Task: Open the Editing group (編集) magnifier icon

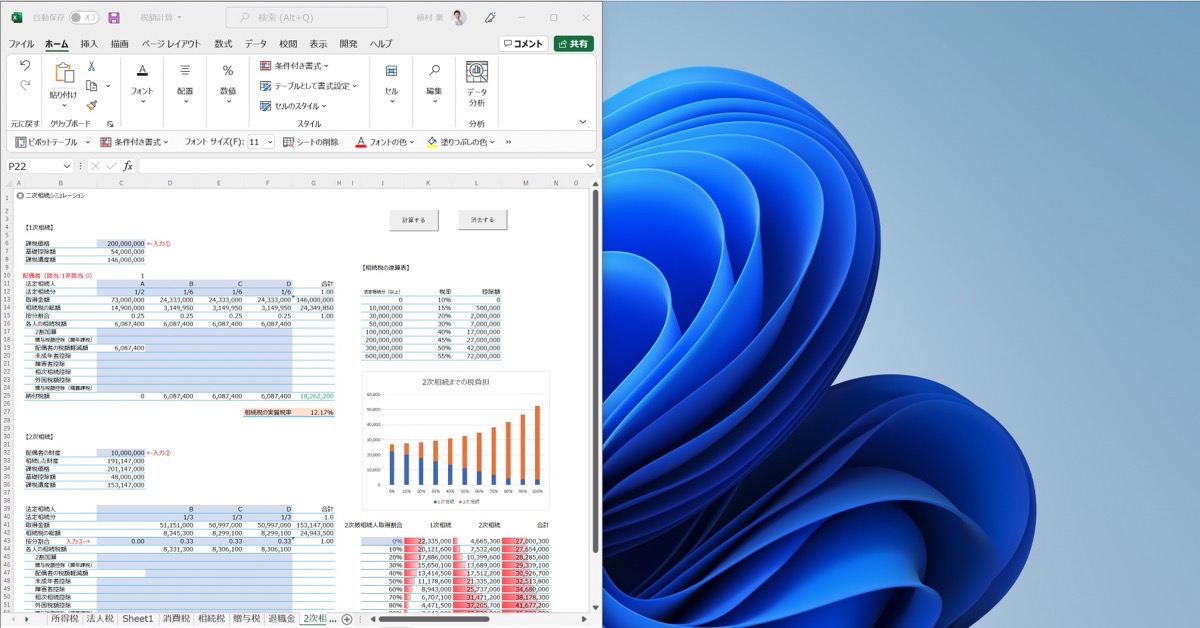Action: tap(434, 70)
